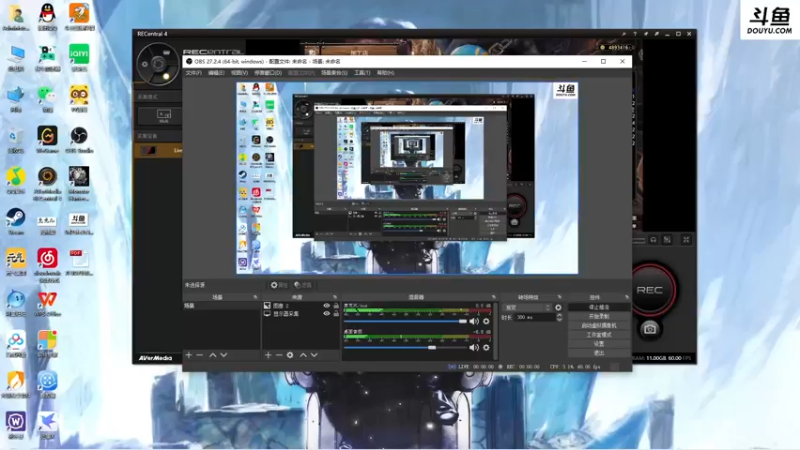Open the QQ penguin desktop icon

pyautogui.click(x=47, y=16)
